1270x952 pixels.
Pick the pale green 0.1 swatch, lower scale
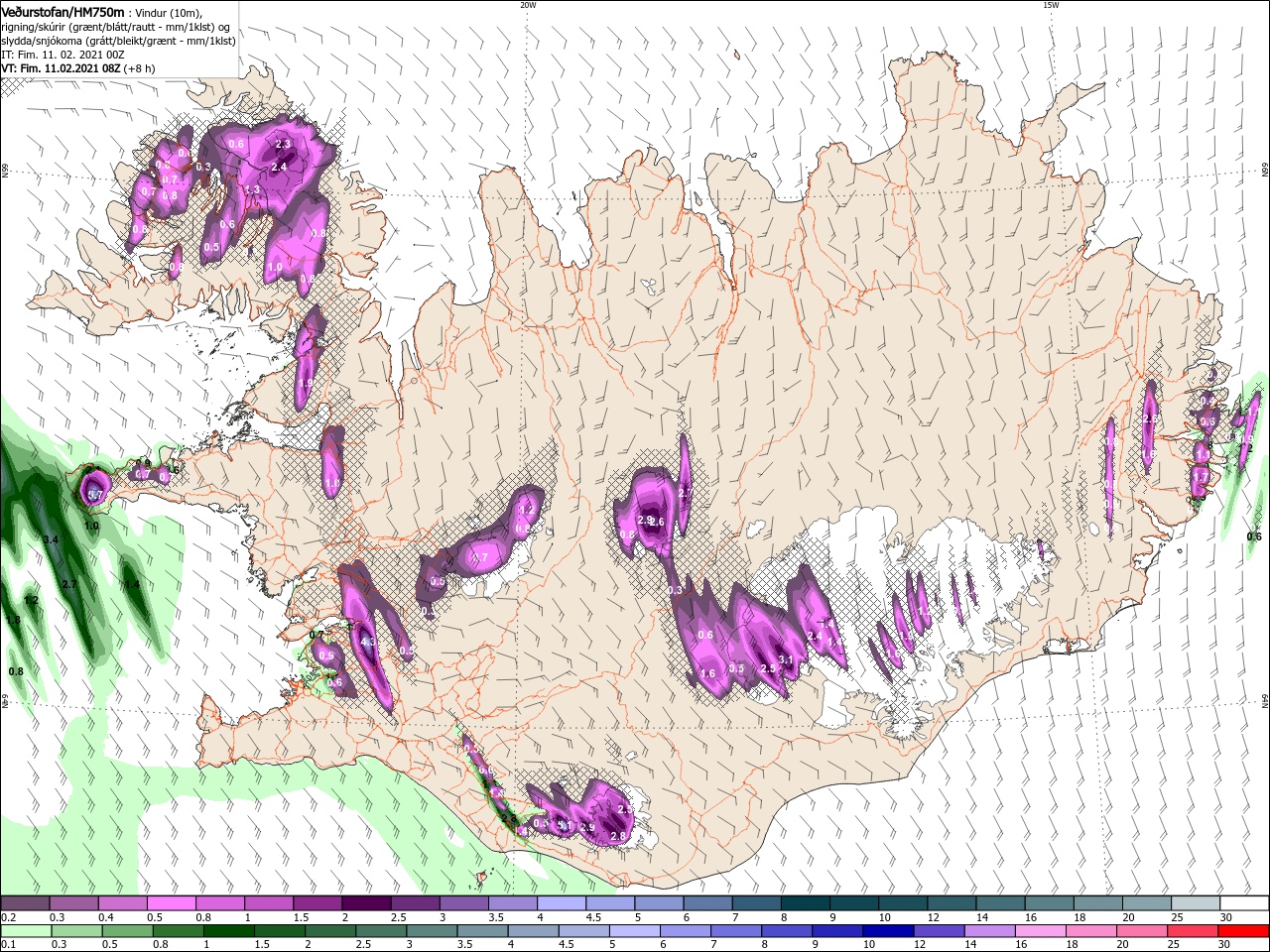[x=26, y=931]
